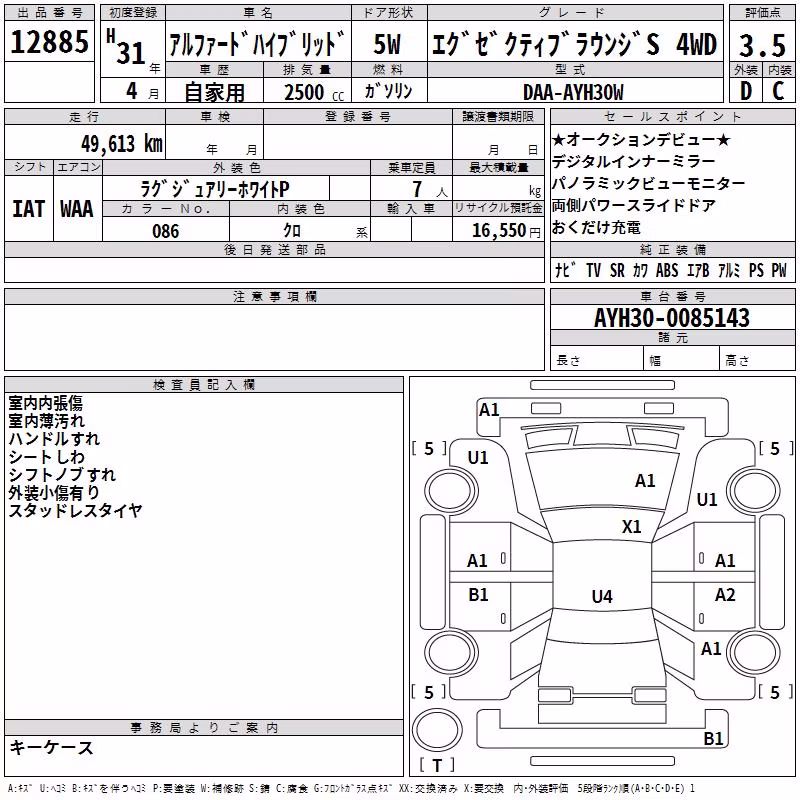Click the shift type IAT
This screenshot has width=800, height=800.
pos(29,209)
